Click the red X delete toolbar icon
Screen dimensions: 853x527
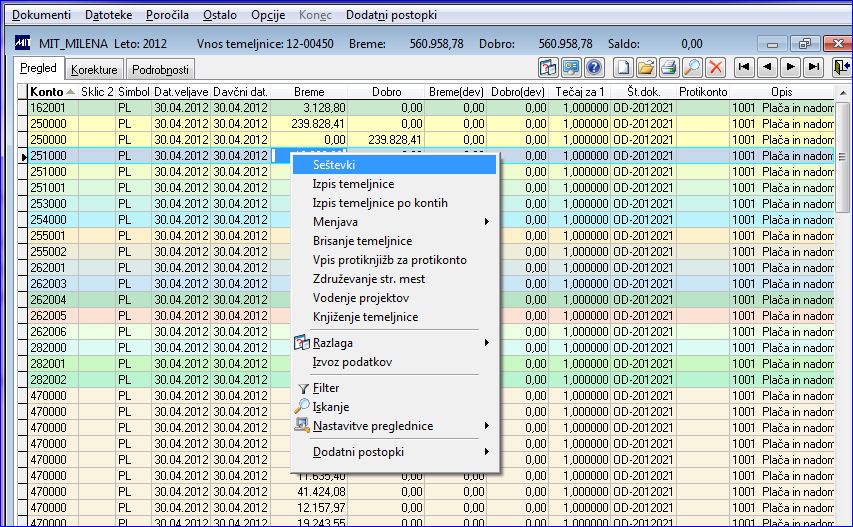point(715,68)
